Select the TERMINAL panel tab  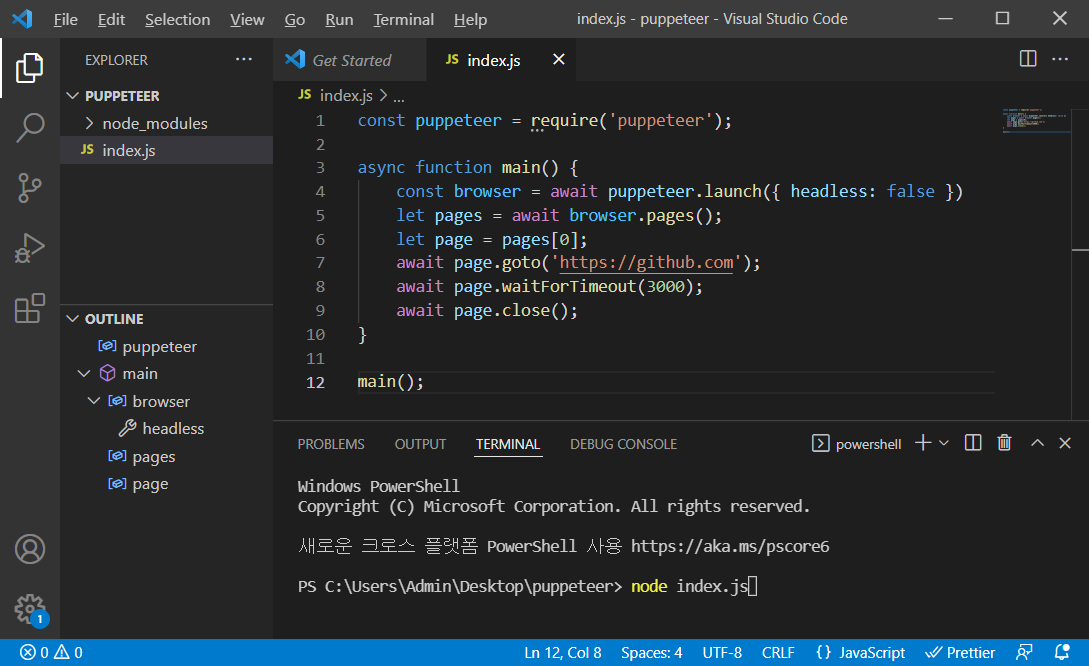[508, 444]
